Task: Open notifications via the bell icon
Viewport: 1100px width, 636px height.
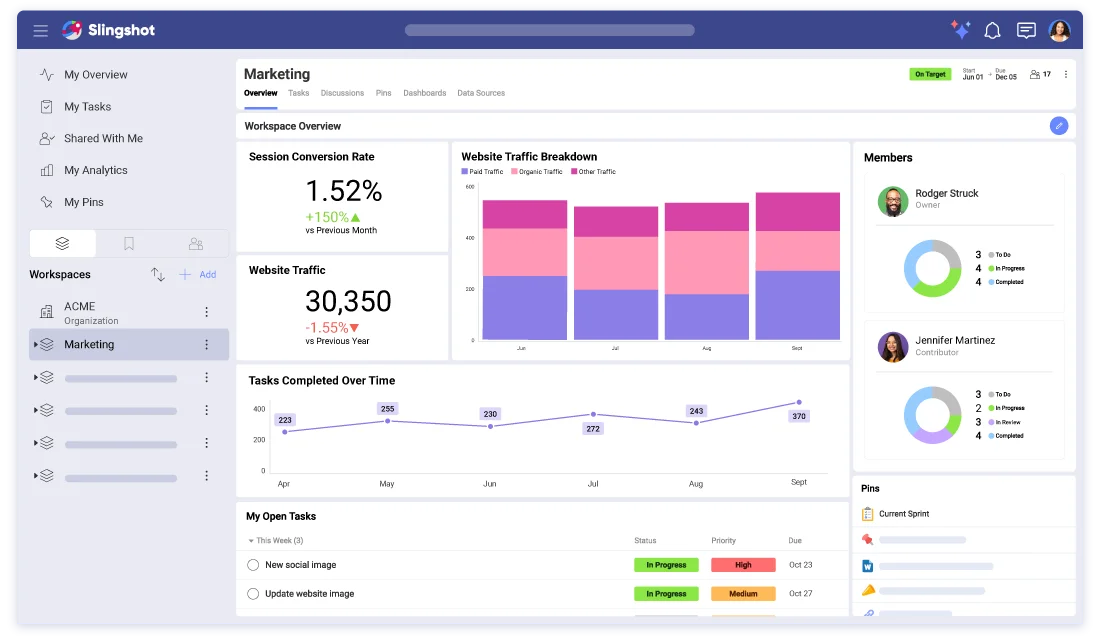Action: click(x=992, y=31)
